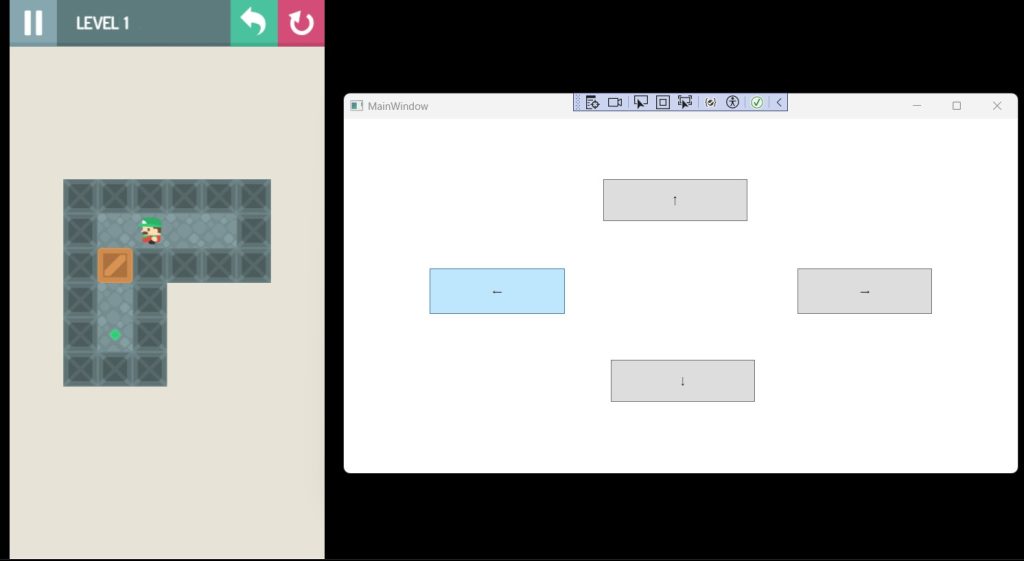Click the up arrow button in MainWindow
The width and height of the screenshot is (1024, 561).
675,200
